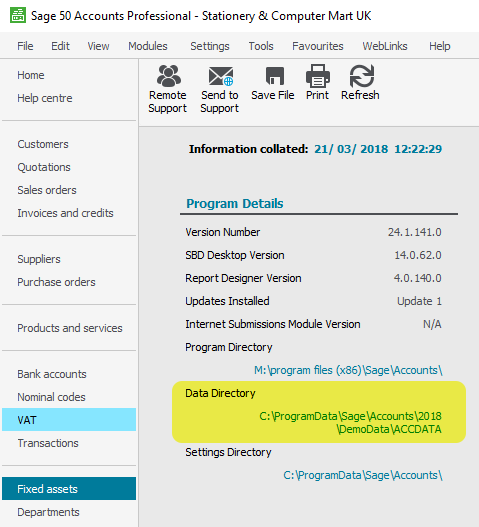Click the Settings Directory path link
The image size is (479, 527).
click(363, 475)
